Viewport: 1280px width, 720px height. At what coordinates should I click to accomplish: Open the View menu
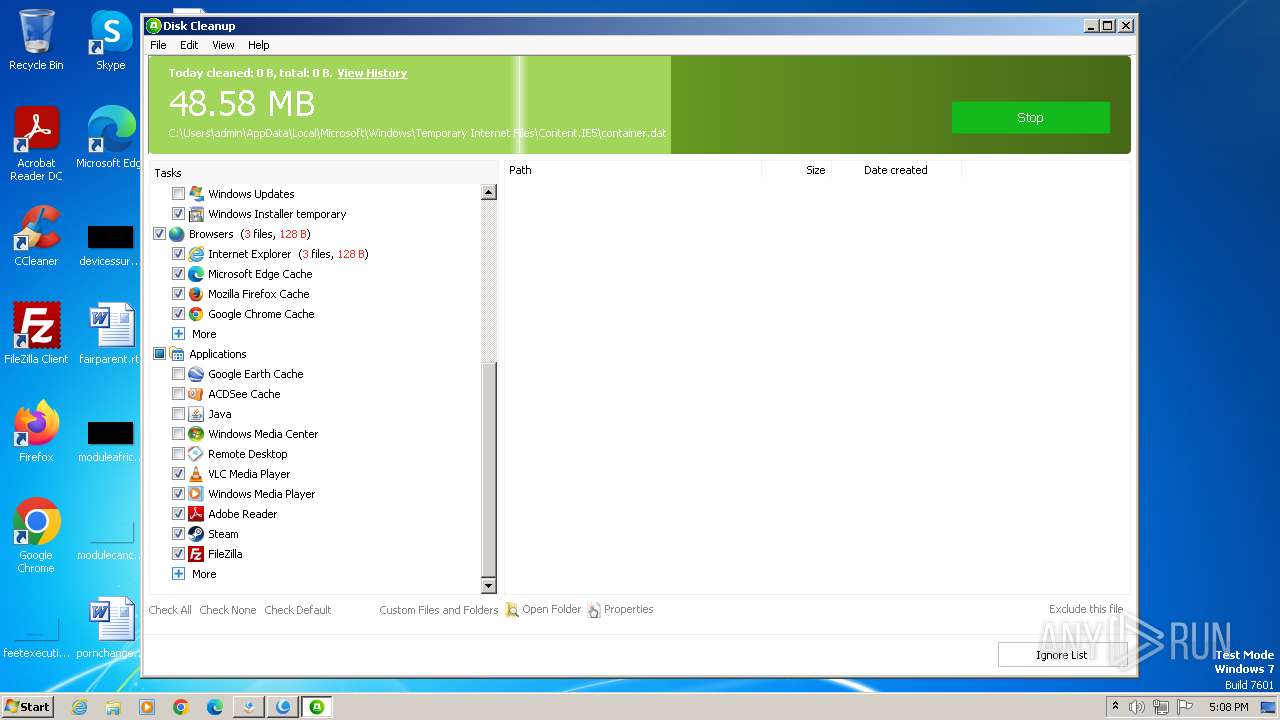point(223,45)
